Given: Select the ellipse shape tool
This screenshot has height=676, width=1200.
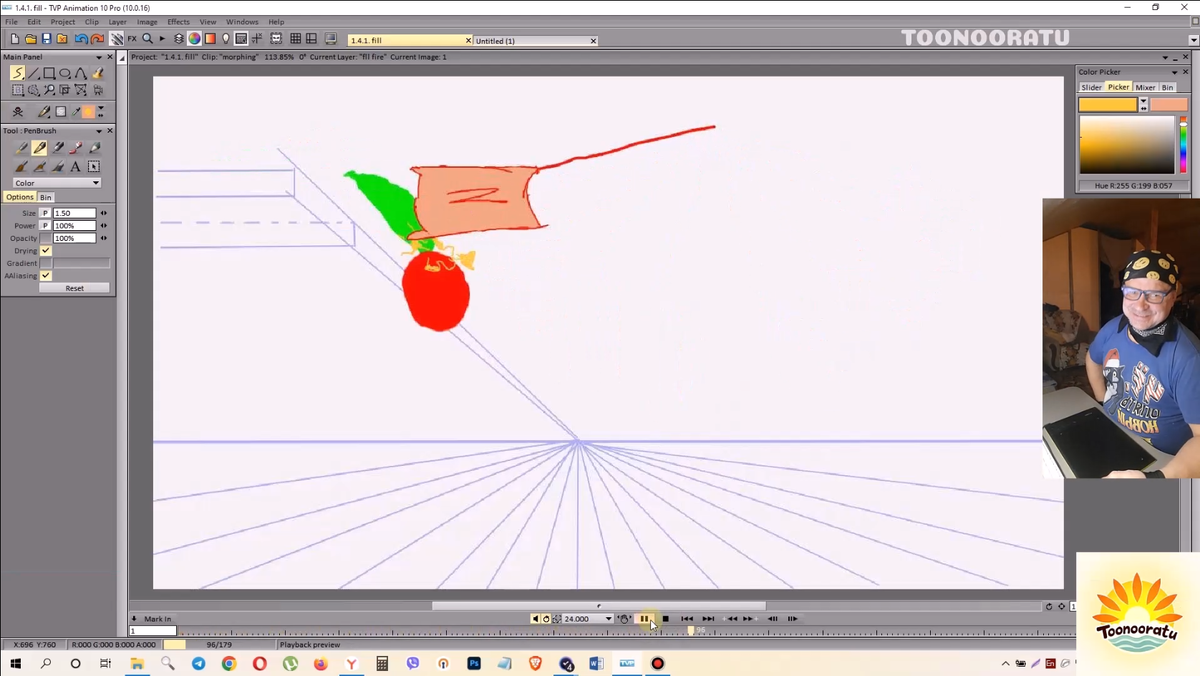Looking at the screenshot, I should click(65, 73).
